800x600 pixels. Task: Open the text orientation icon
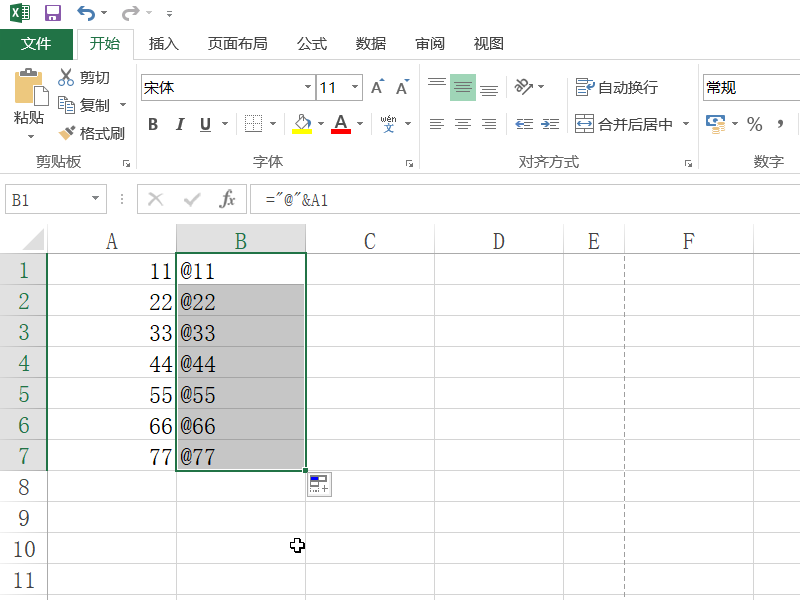[x=524, y=87]
